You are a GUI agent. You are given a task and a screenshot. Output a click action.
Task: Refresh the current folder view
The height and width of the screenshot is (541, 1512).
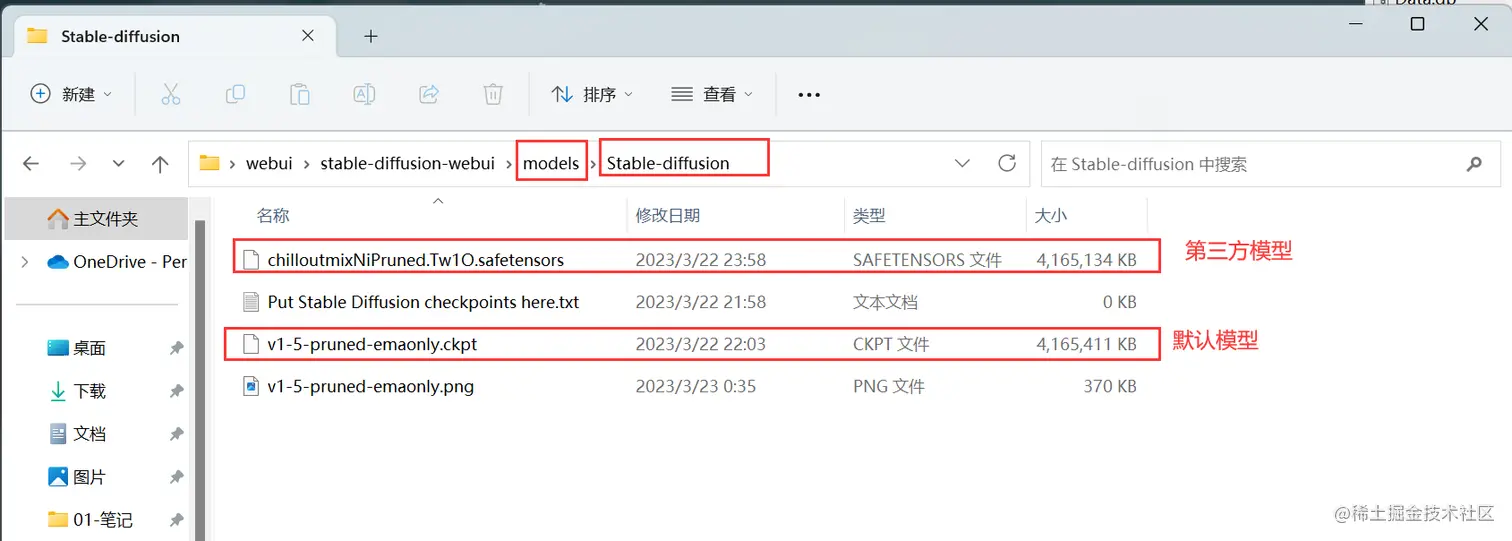1007,162
